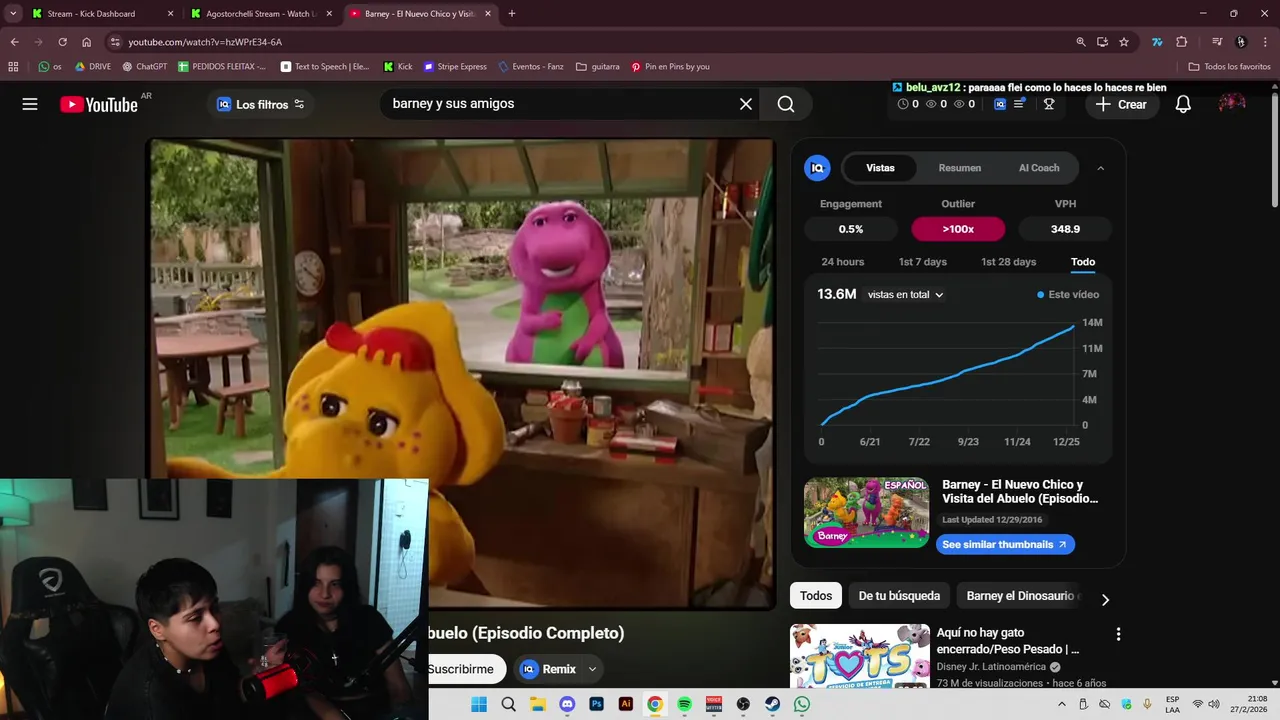Open the YouTube hamburger guide menu
Screen dimensions: 1280x720
[x=30, y=104]
